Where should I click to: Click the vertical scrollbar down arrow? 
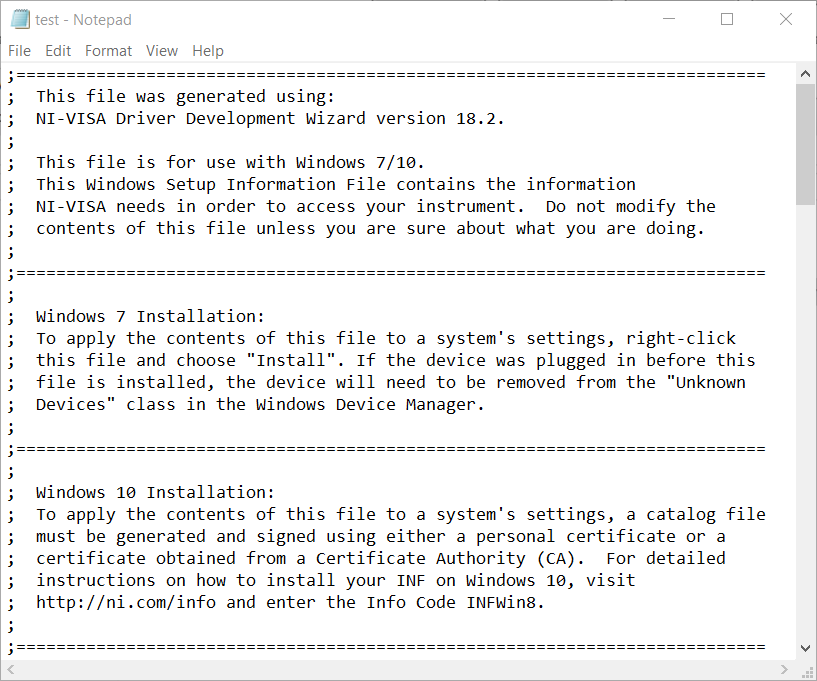[806, 648]
